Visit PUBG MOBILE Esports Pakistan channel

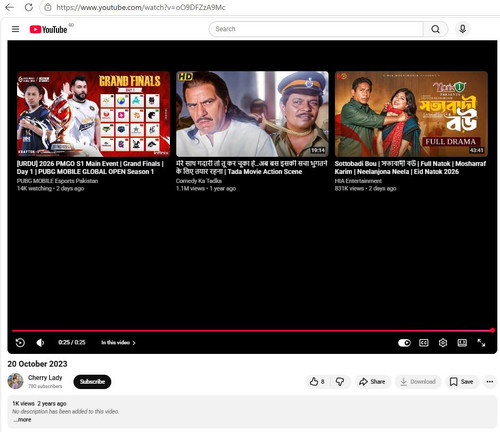point(57,181)
